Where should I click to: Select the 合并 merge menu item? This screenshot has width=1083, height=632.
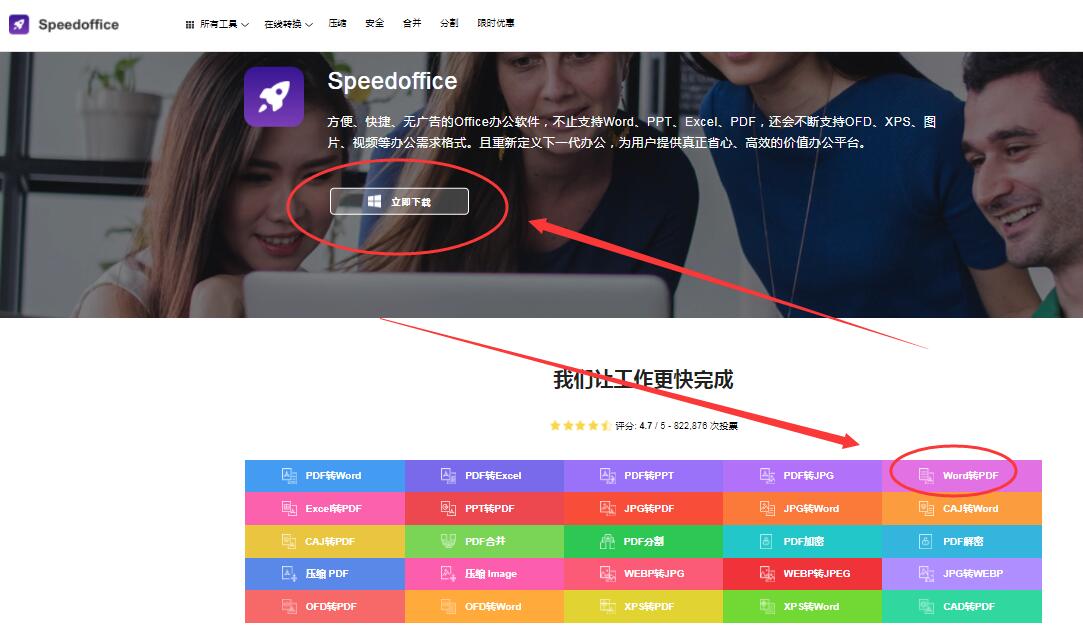point(412,23)
